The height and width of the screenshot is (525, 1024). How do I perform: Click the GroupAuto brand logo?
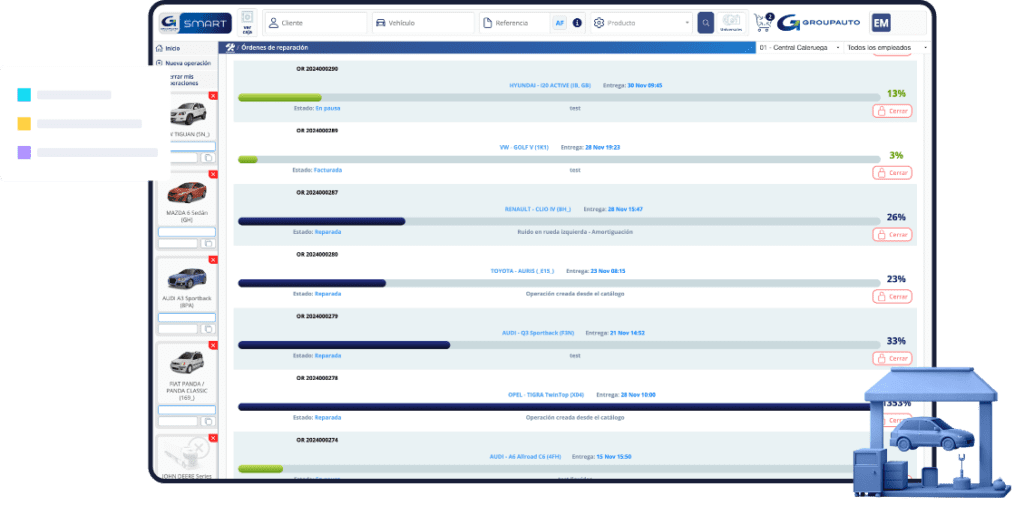pos(819,23)
